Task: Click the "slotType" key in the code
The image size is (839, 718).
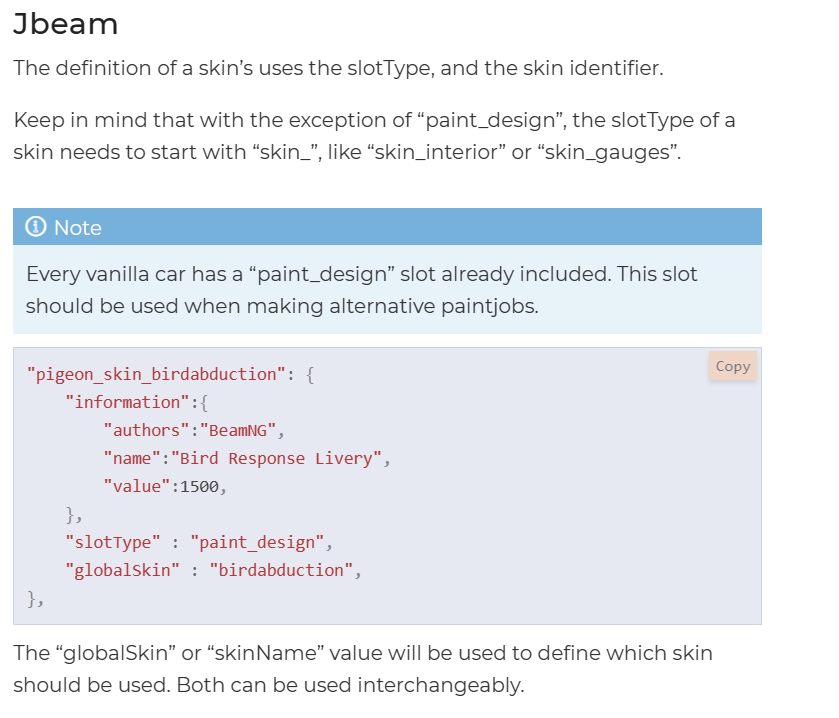Action: (x=111, y=543)
